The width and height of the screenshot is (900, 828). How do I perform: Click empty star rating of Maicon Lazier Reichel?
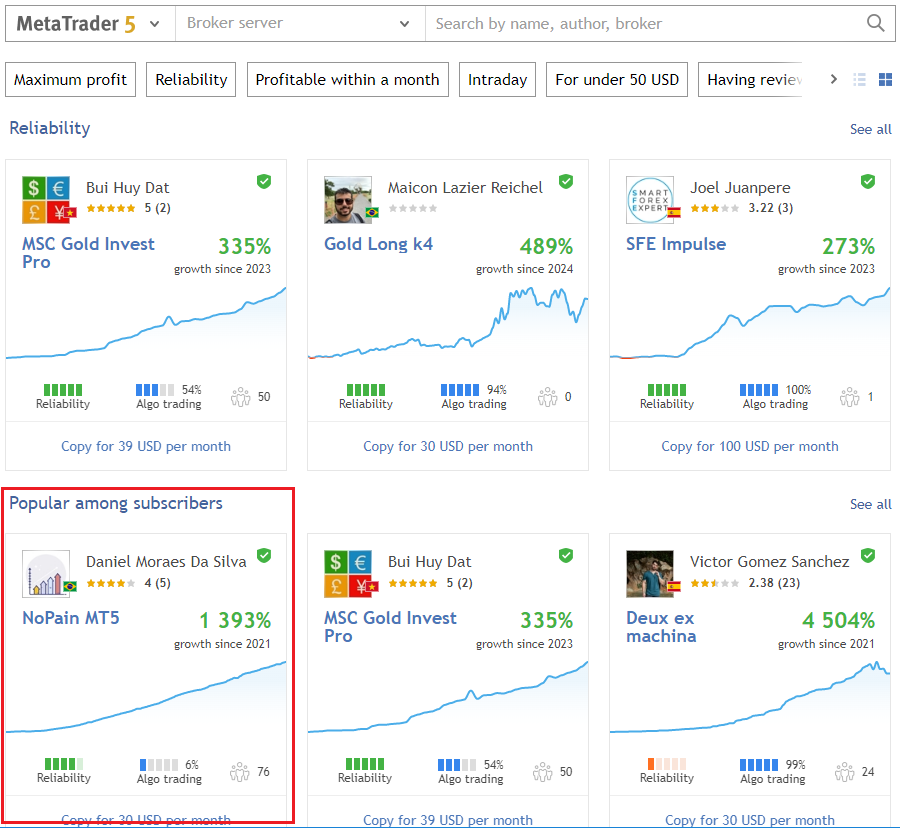pyautogui.click(x=413, y=208)
